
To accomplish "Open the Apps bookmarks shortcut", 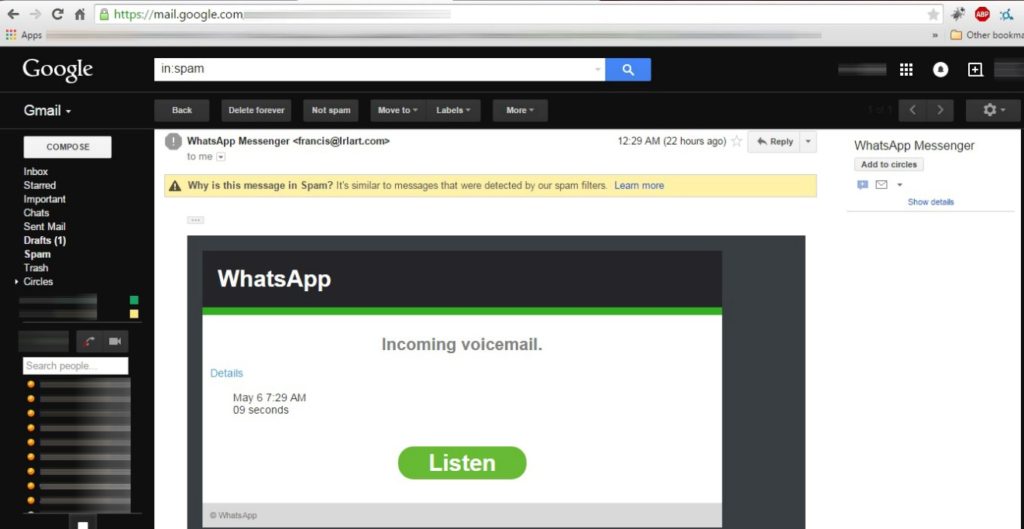I will [x=24, y=35].
